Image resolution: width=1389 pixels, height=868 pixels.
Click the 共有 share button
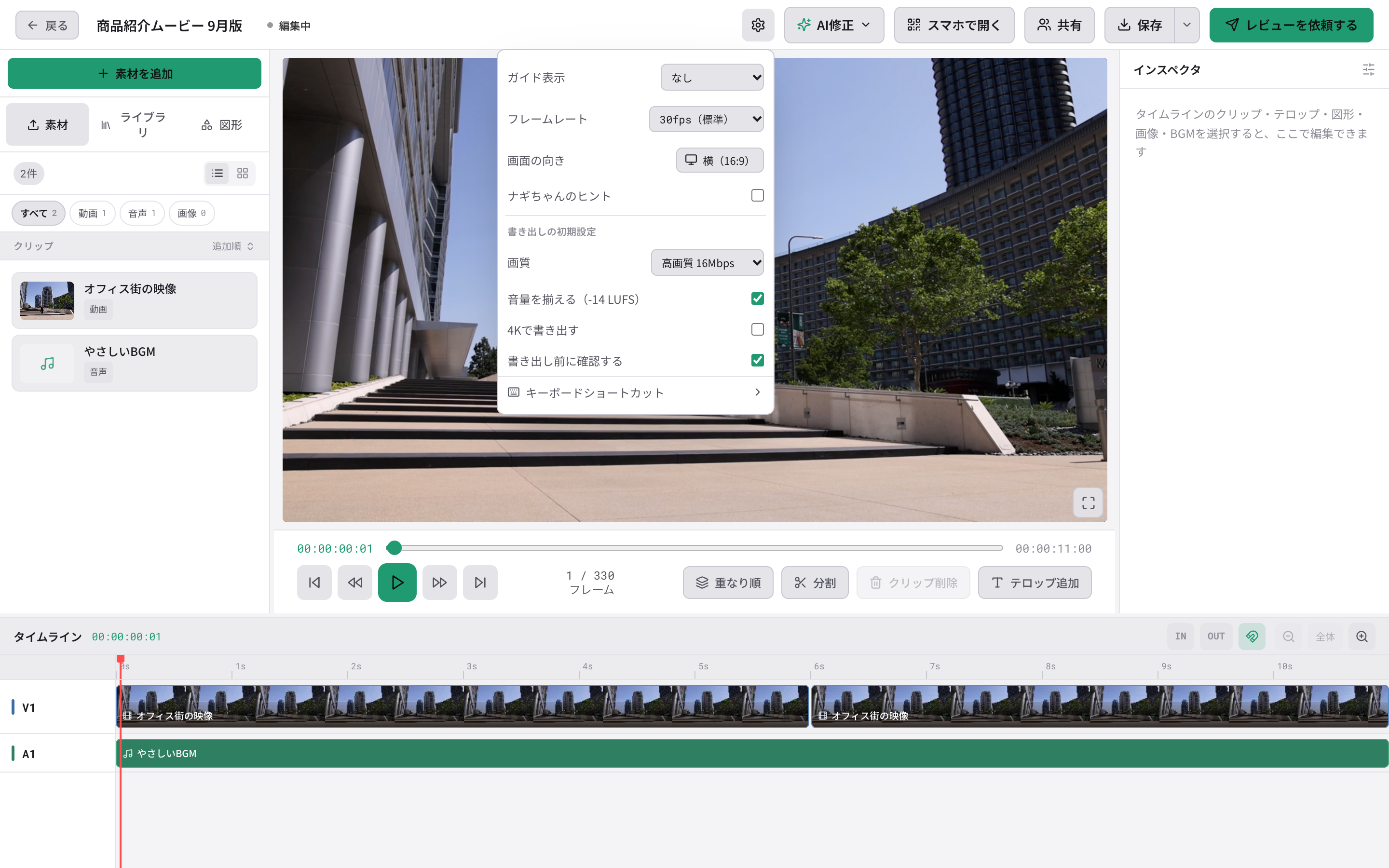tap(1059, 25)
